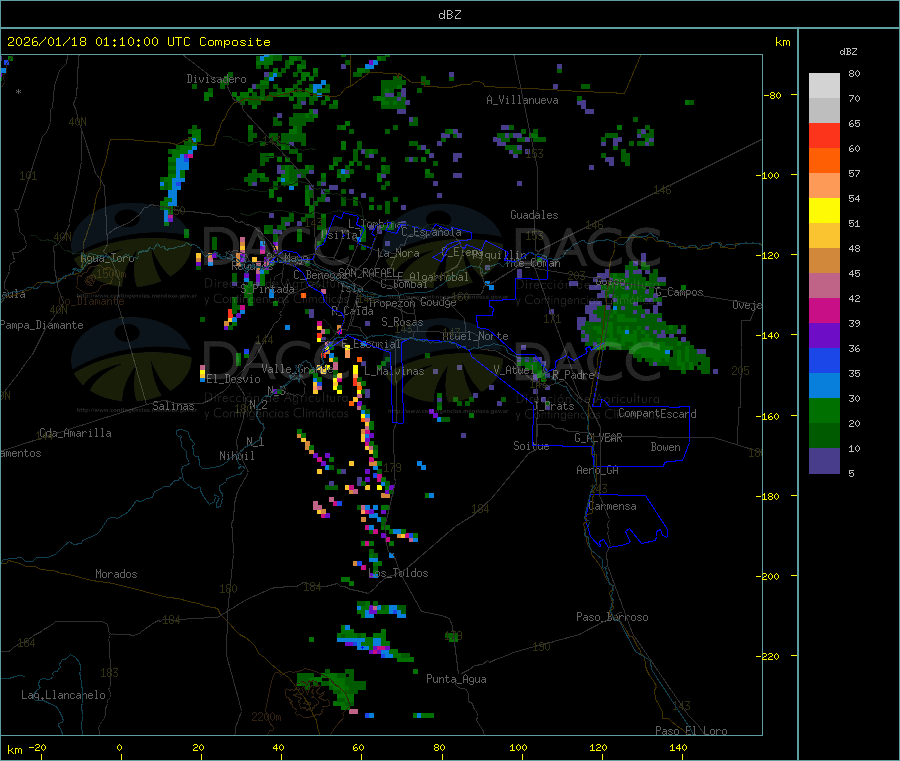Click the 'Paso_Barroso' location label
The width and height of the screenshot is (900, 761).
[x=612, y=618]
